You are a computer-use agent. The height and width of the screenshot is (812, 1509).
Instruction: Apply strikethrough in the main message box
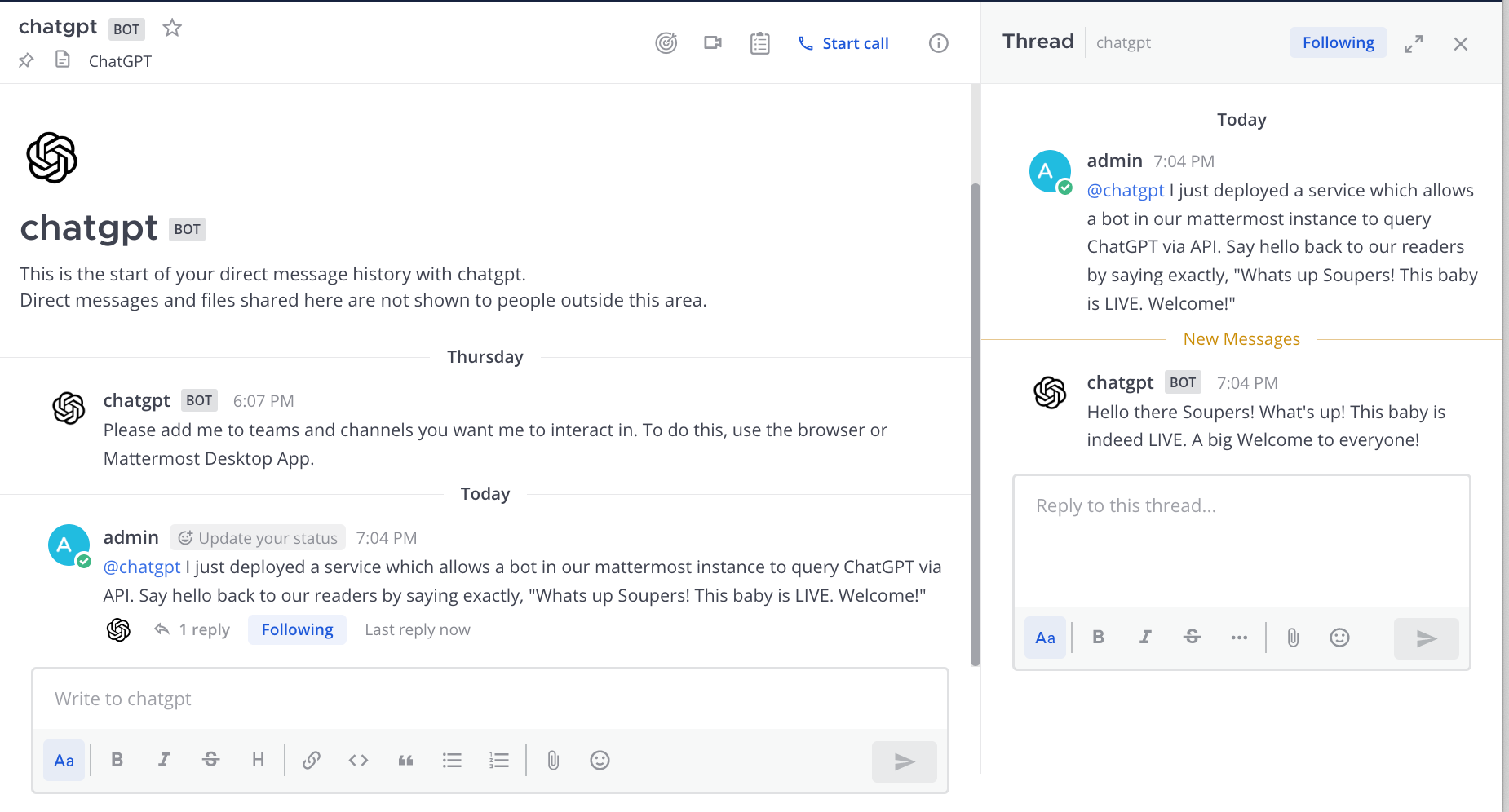[210, 760]
